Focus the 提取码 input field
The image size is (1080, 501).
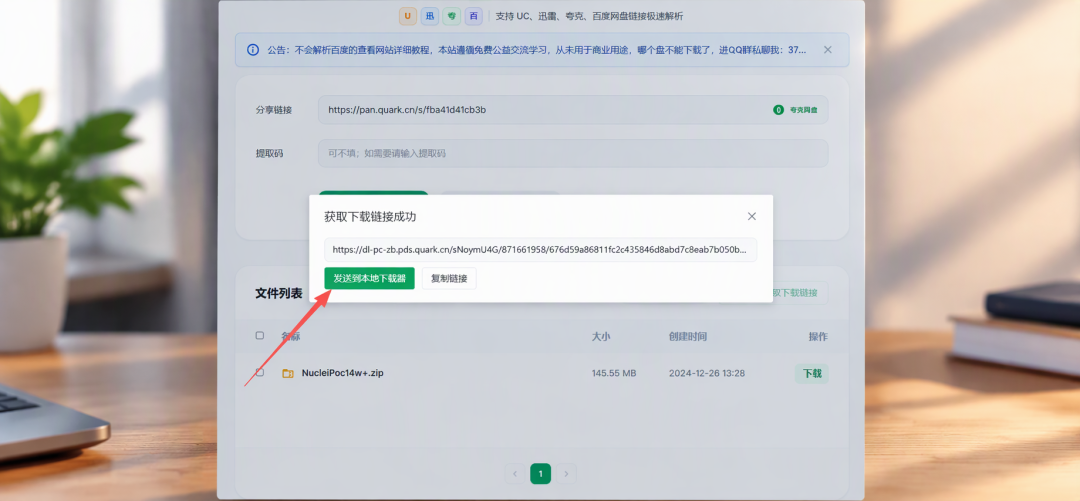[572, 153]
